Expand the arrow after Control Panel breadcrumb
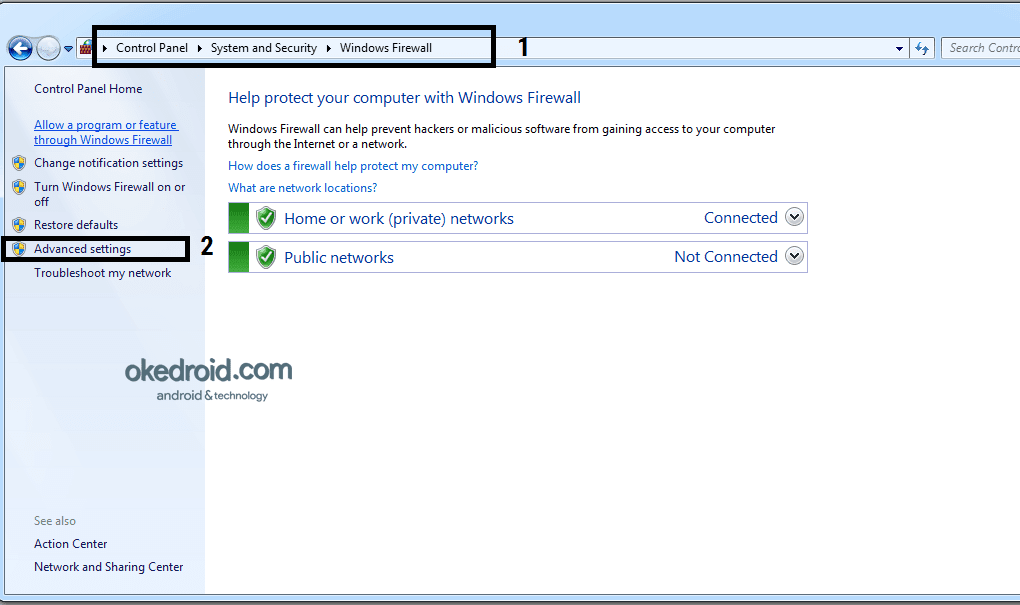 [x=199, y=48]
